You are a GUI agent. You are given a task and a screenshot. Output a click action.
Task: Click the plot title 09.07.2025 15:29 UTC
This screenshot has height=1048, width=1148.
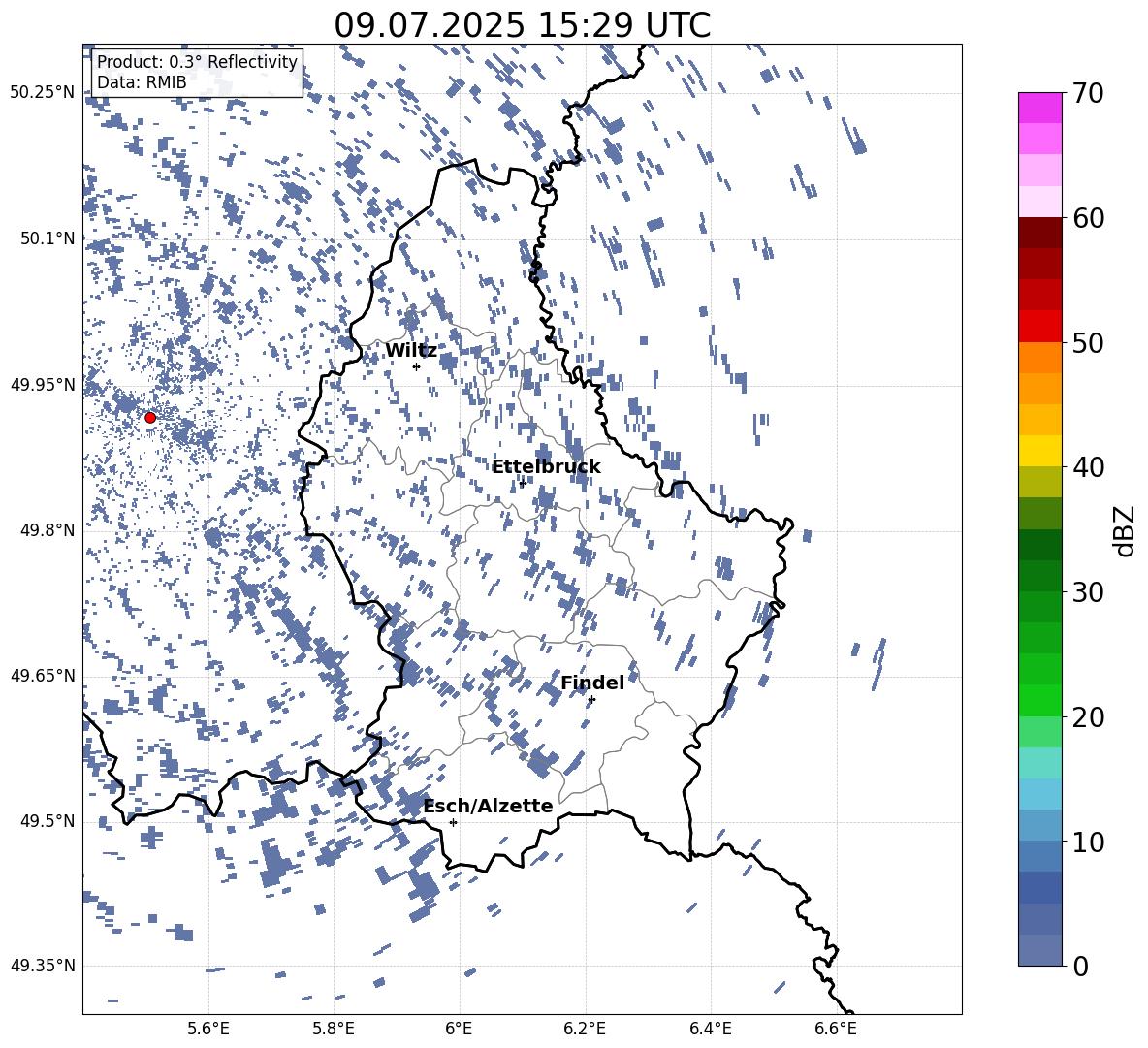pyautogui.click(x=522, y=25)
